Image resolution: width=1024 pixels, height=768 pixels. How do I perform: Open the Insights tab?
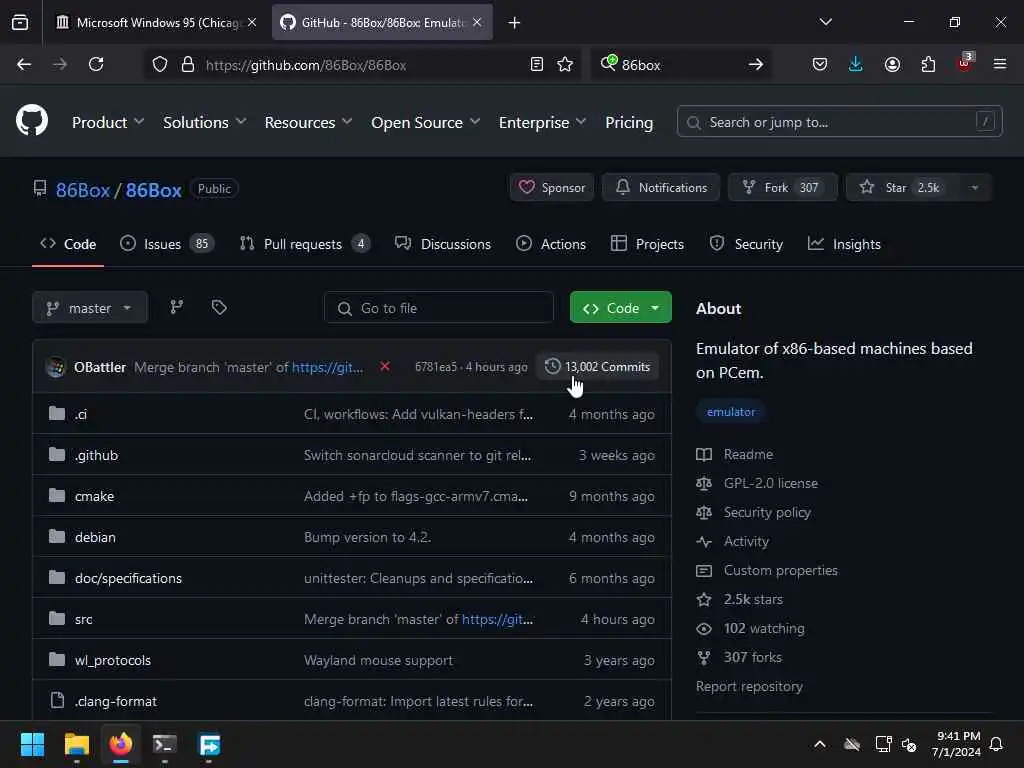tap(844, 244)
